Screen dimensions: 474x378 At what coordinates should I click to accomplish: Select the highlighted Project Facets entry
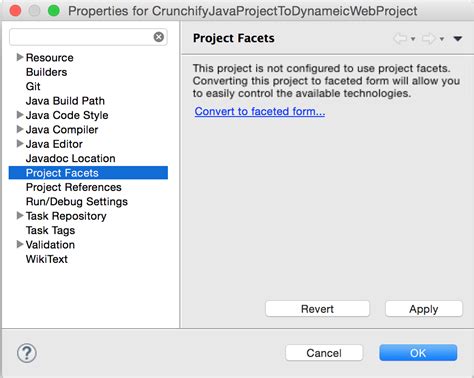[x=88, y=173]
